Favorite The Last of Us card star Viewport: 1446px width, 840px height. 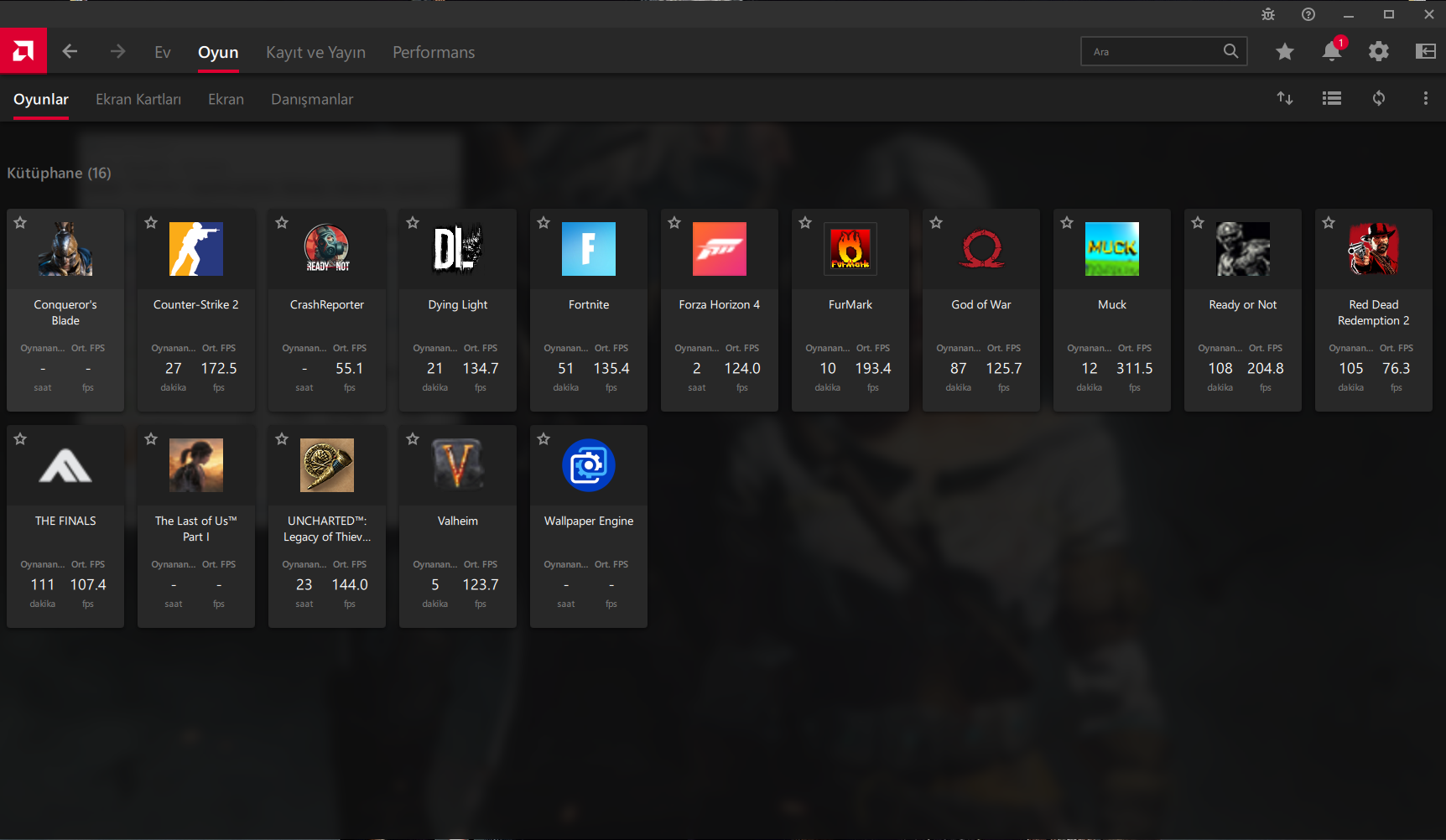coord(151,438)
